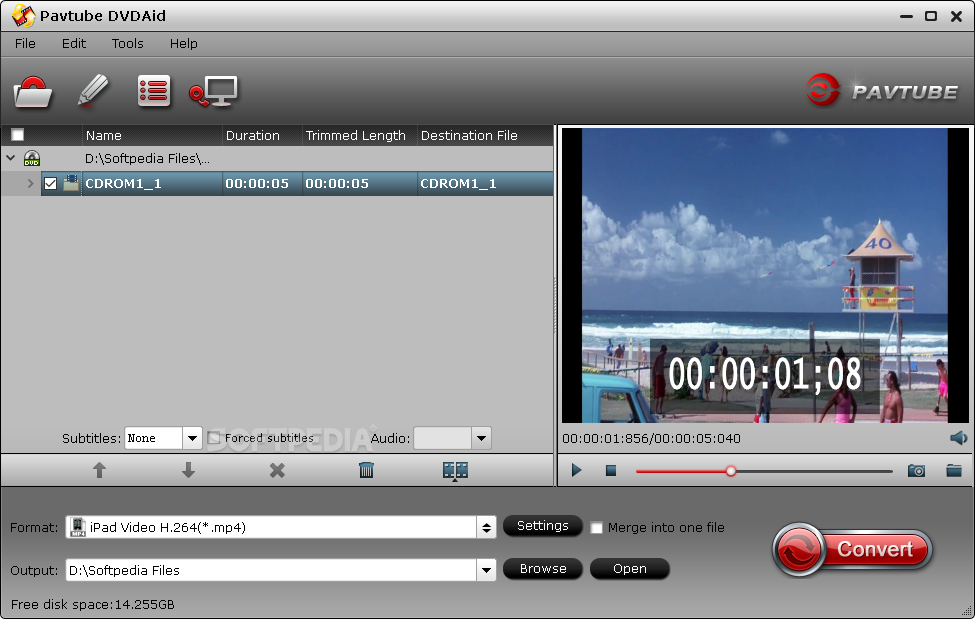
Task: Move the selected item up
Action: coord(99,470)
